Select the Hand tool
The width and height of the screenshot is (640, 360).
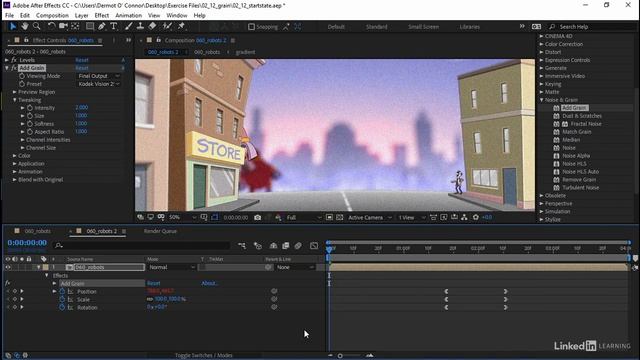[x=24, y=27]
